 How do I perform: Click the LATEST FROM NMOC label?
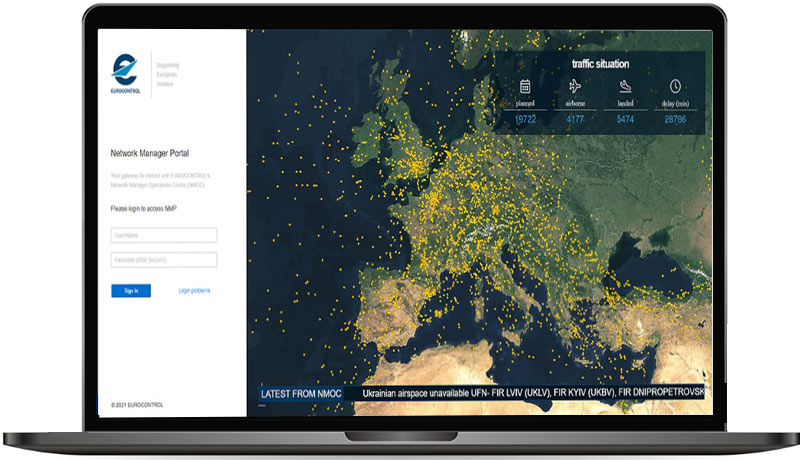302,394
